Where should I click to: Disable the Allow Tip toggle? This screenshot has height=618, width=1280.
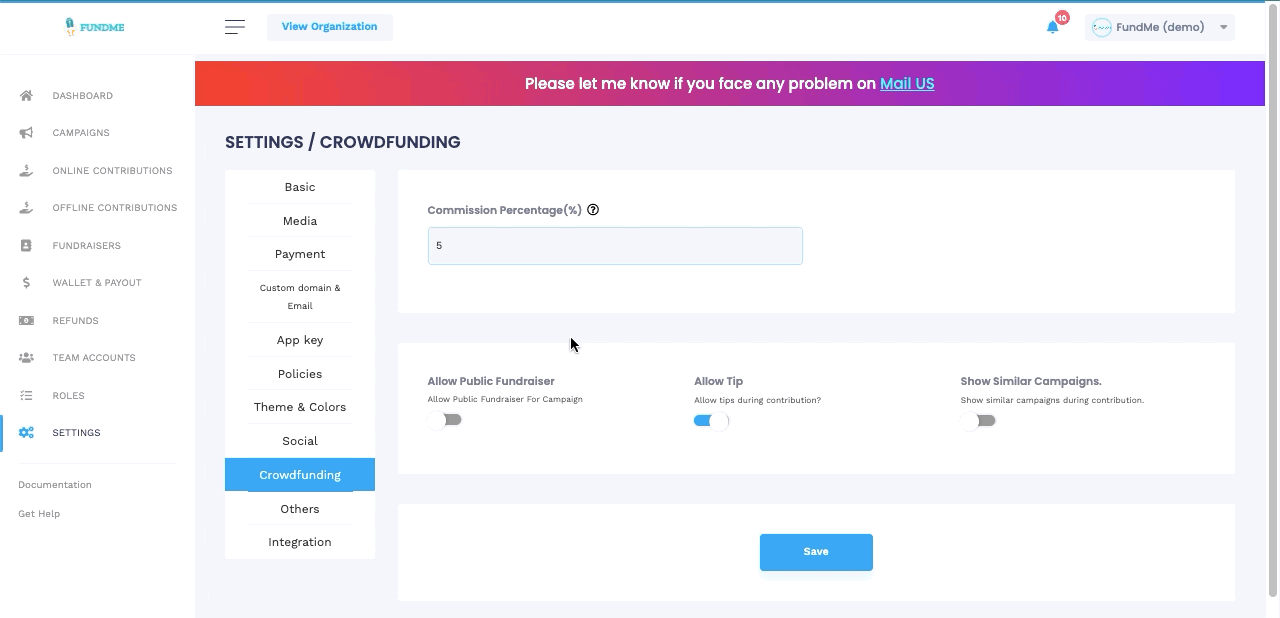click(x=711, y=421)
